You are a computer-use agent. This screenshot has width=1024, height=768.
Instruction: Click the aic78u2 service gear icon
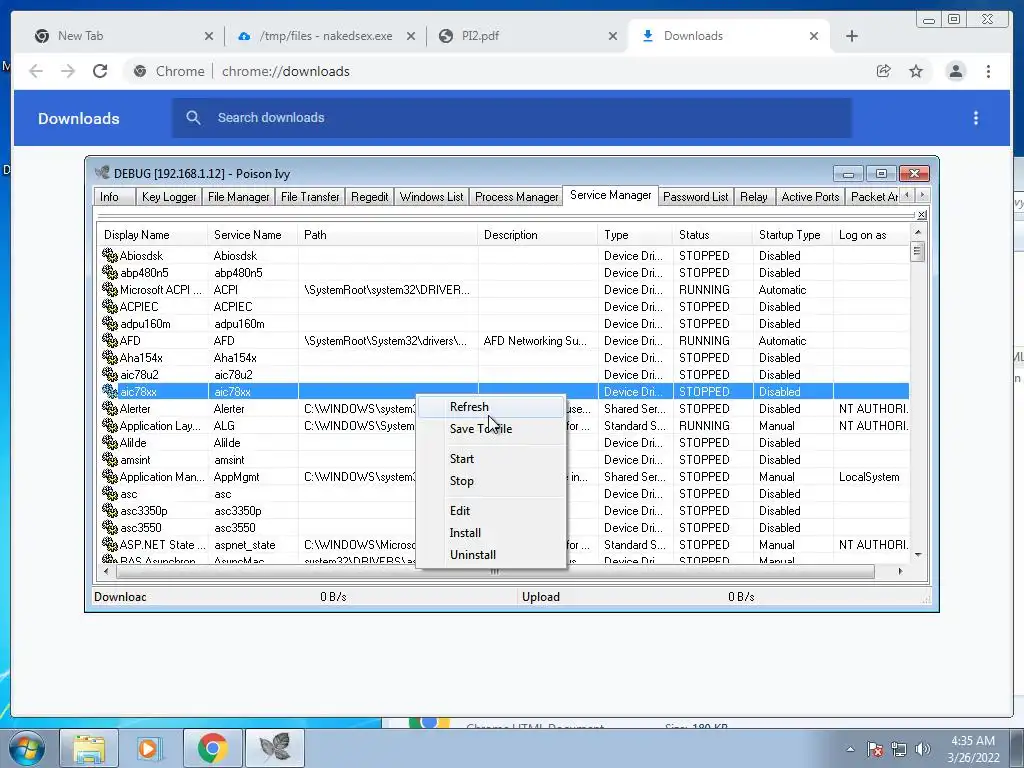click(110, 374)
